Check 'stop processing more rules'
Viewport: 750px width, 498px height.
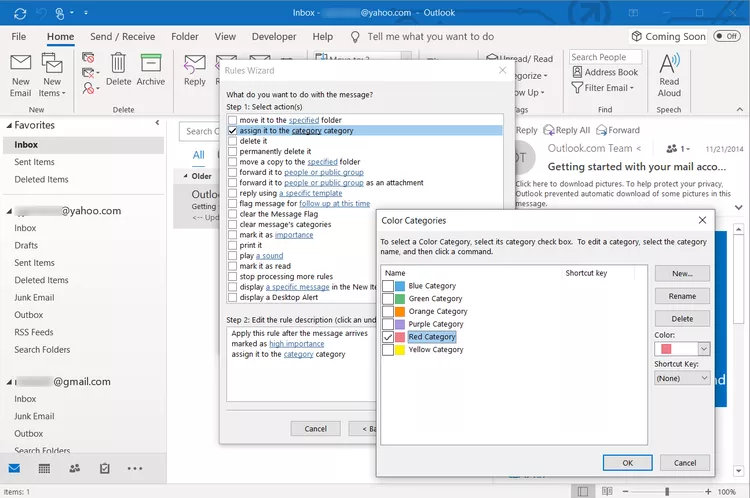click(232, 277)
